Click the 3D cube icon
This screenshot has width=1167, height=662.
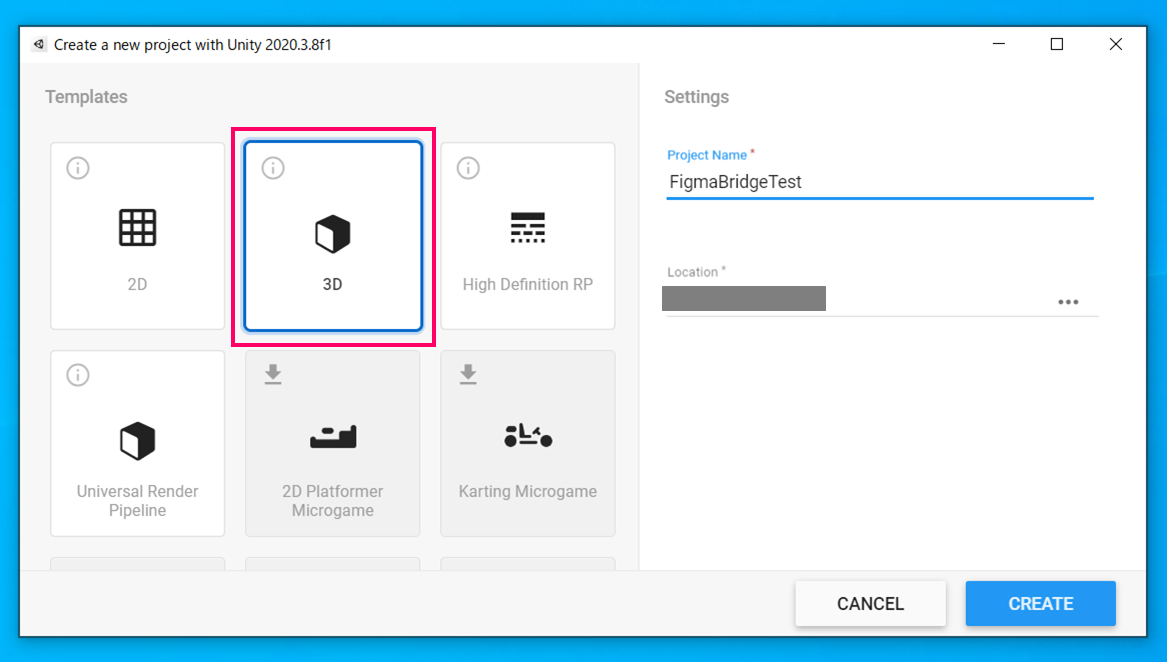point(333,234)
